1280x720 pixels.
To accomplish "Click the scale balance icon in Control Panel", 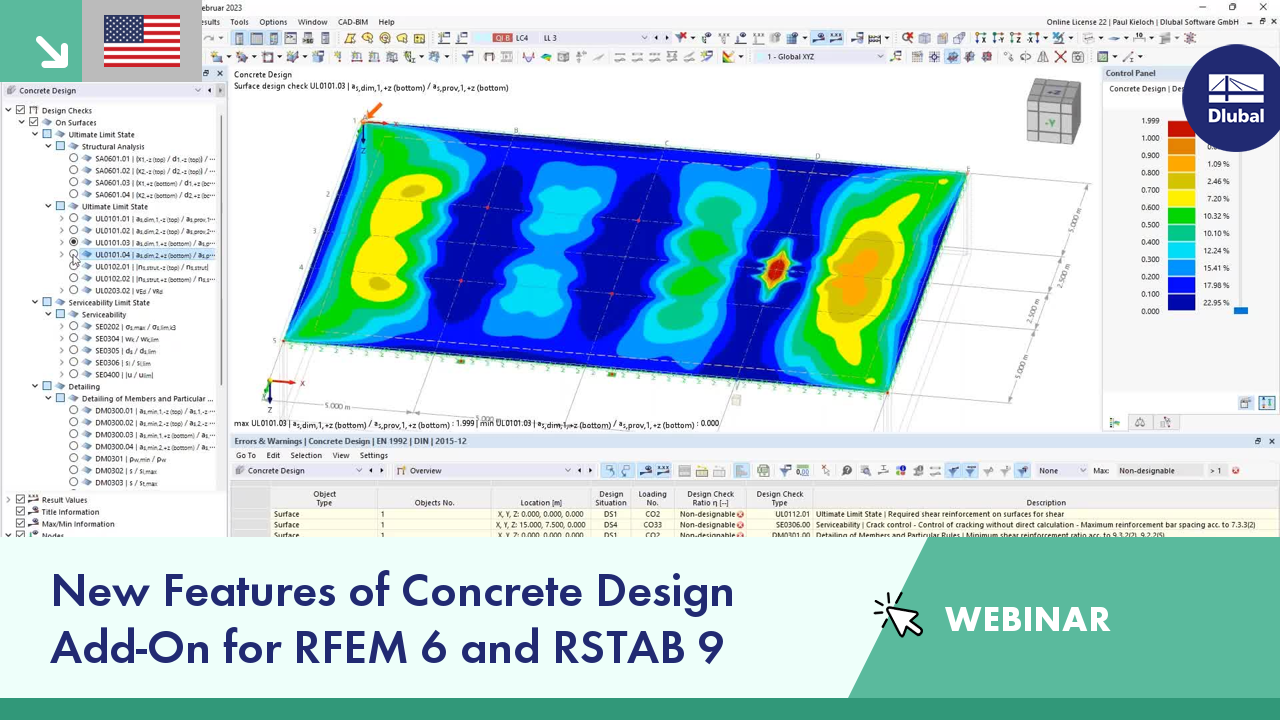I will [1139, 423].
